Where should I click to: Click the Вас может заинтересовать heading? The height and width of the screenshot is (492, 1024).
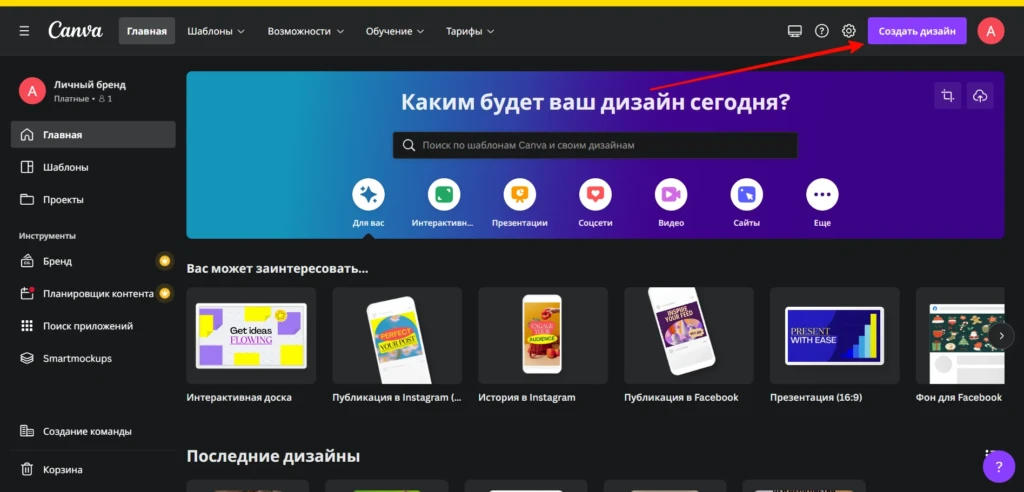pos(278,269)
